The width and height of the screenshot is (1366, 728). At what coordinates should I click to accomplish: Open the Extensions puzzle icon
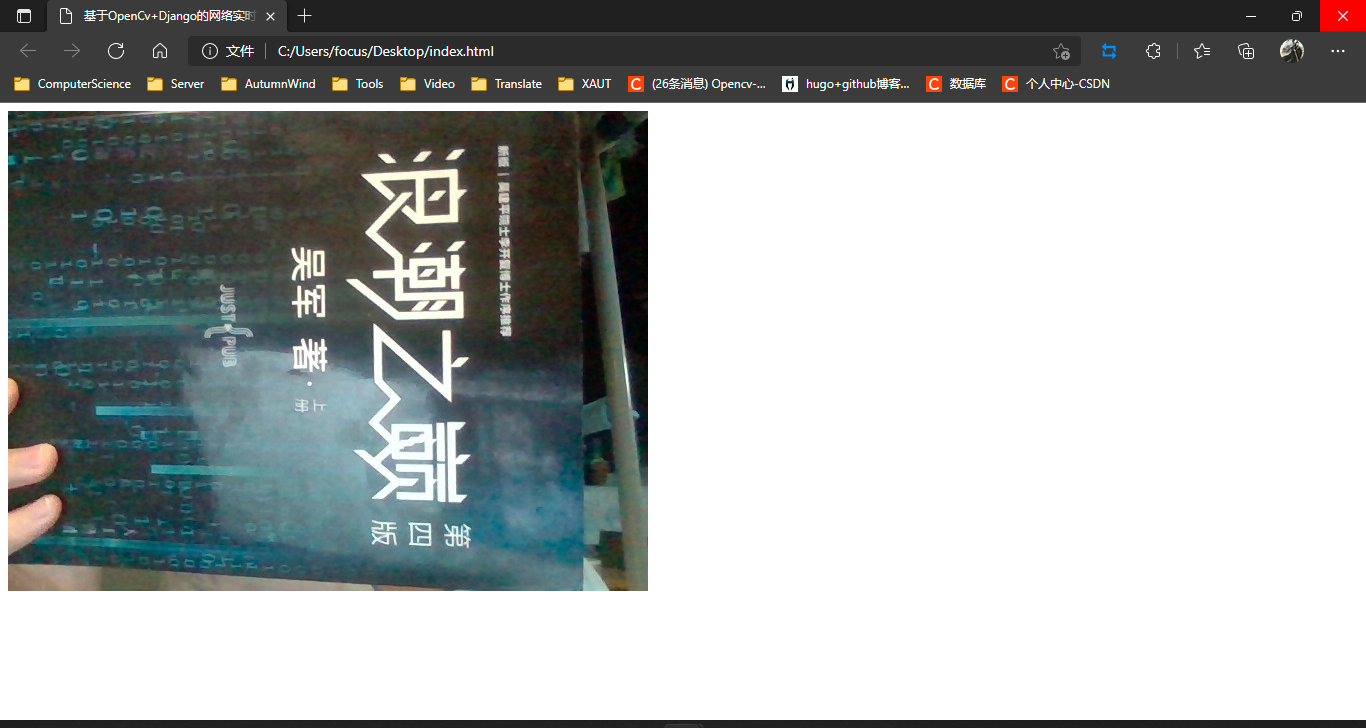1153,51
